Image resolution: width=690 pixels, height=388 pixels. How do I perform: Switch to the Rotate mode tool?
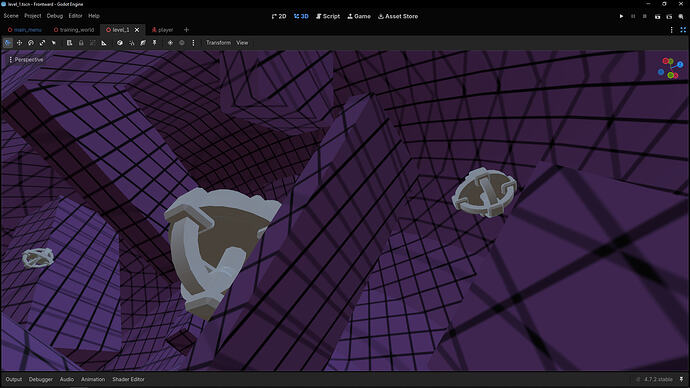(31, 43)
